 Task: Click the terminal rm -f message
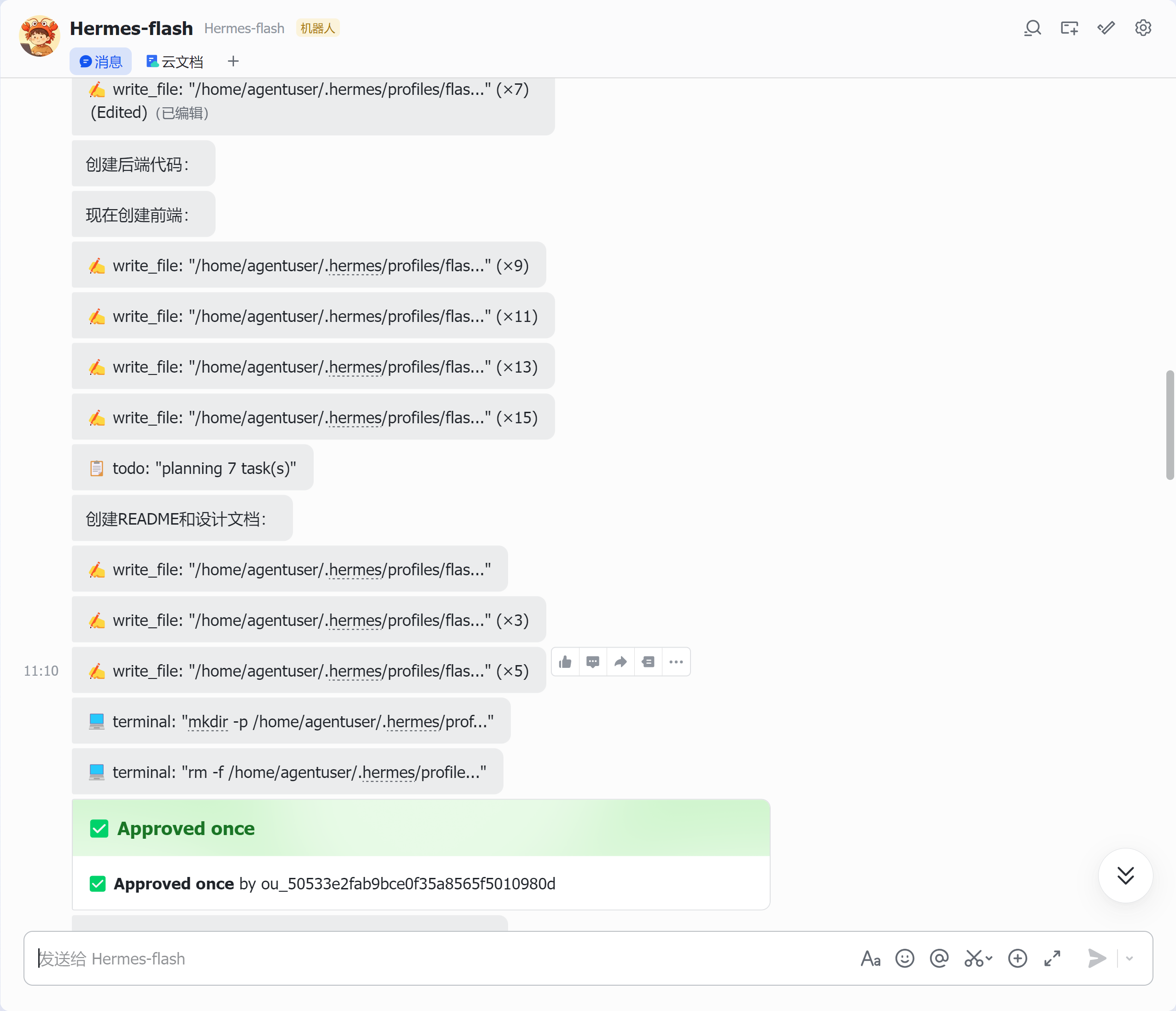point(287,772)
